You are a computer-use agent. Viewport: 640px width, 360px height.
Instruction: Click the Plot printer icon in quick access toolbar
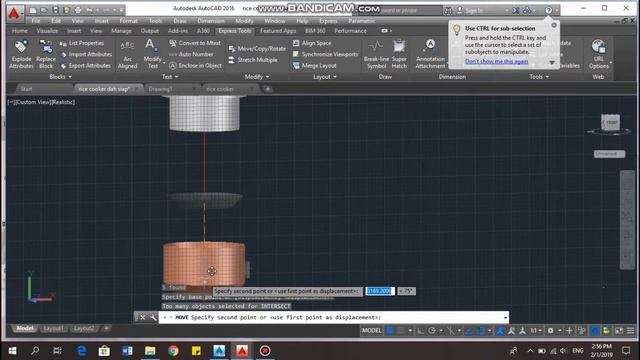[x=78, y=10]
